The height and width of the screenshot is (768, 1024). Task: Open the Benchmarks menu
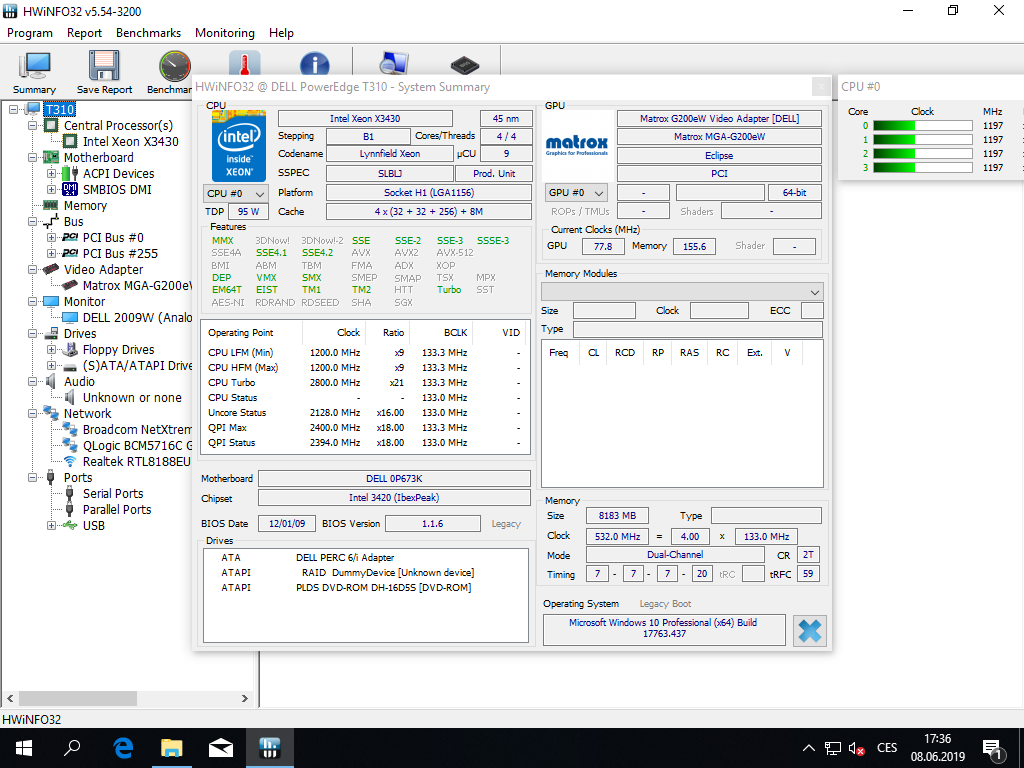(x=148, y=33)
